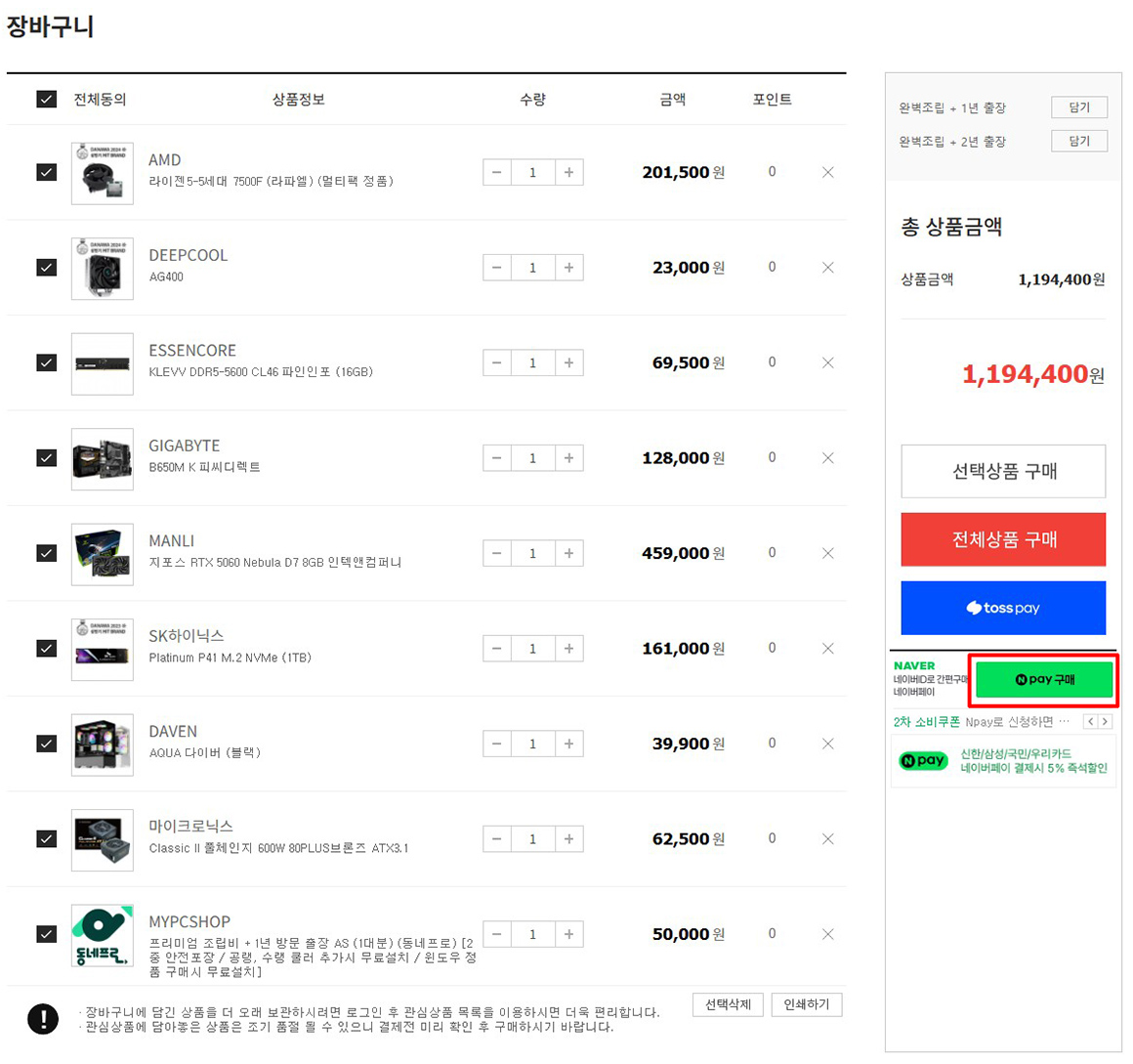1133x1064 pixels.
Task: Remove the AMD Ryzen item with X
Action: coord(827,173)
